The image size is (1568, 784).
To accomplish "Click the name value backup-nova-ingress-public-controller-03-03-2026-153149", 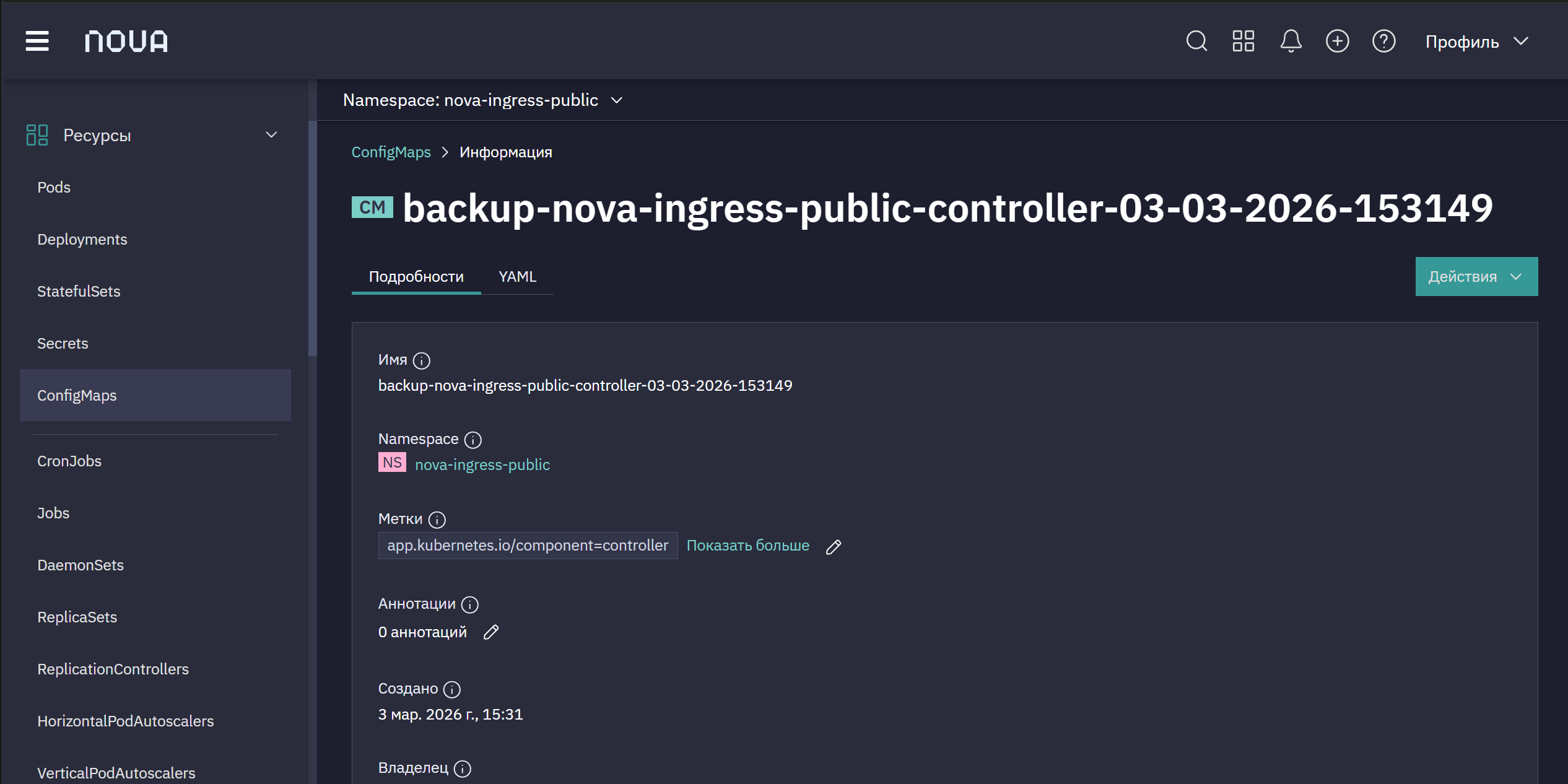I will 585,385.
